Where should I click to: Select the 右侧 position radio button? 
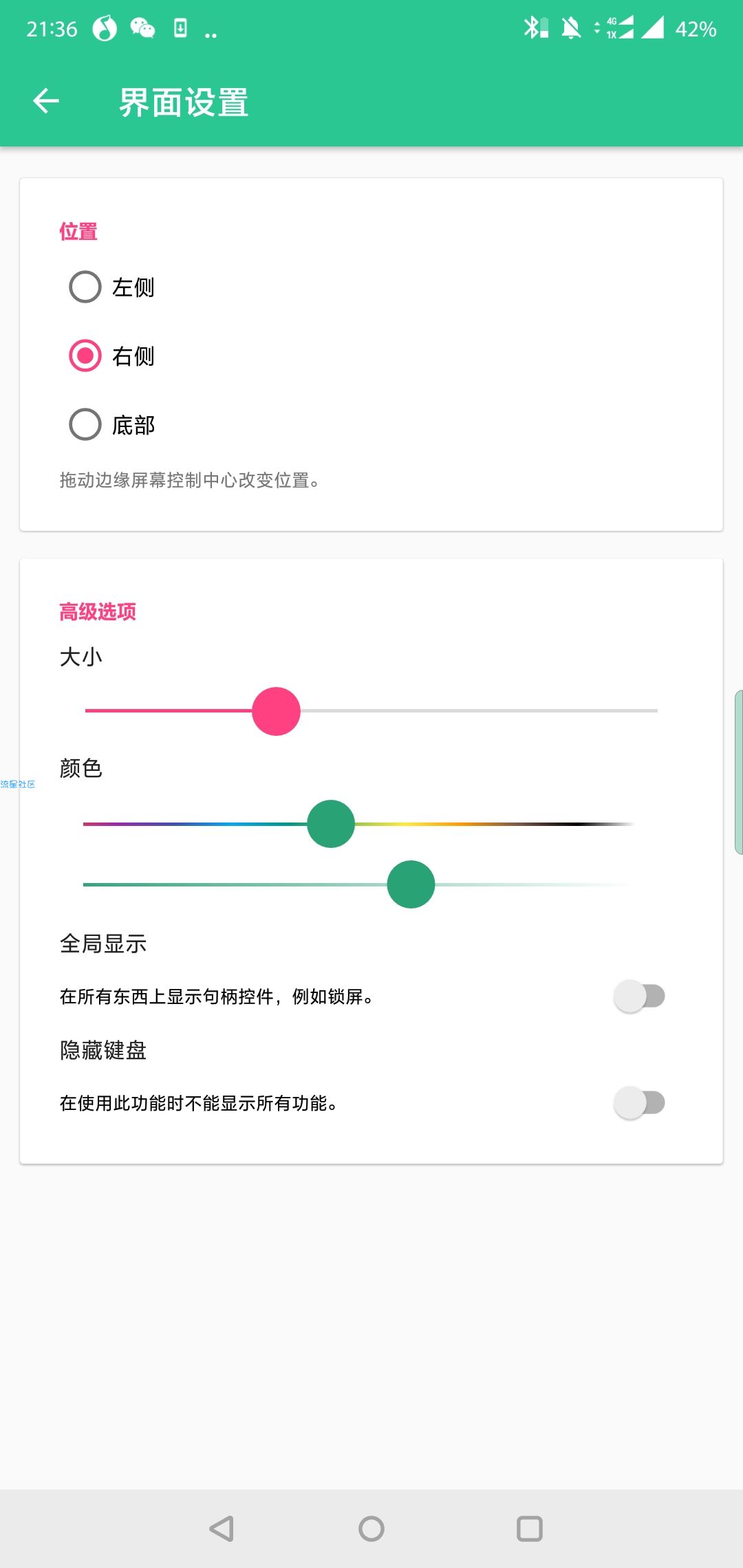[85, 356]
